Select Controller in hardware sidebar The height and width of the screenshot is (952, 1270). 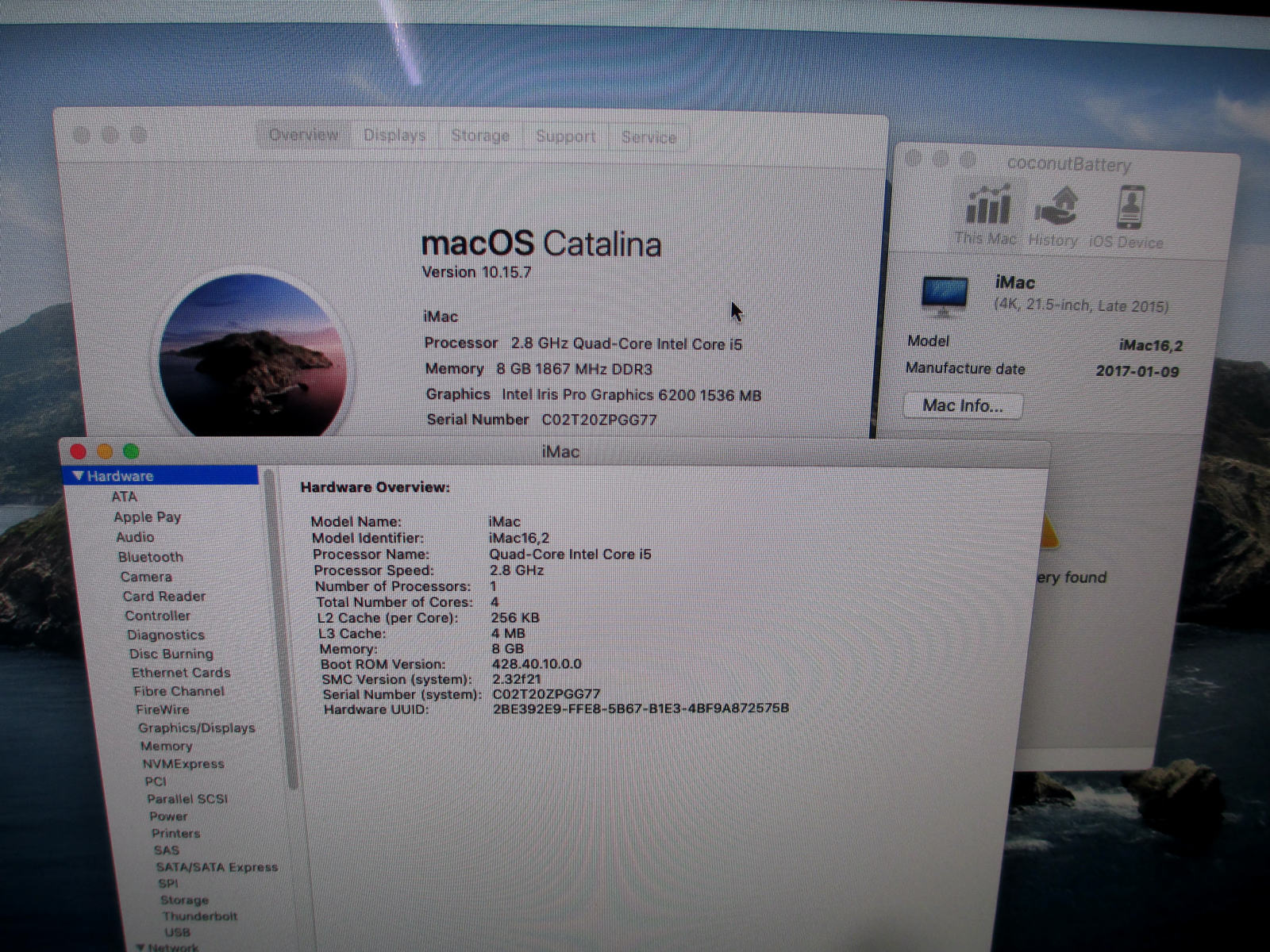157,616
